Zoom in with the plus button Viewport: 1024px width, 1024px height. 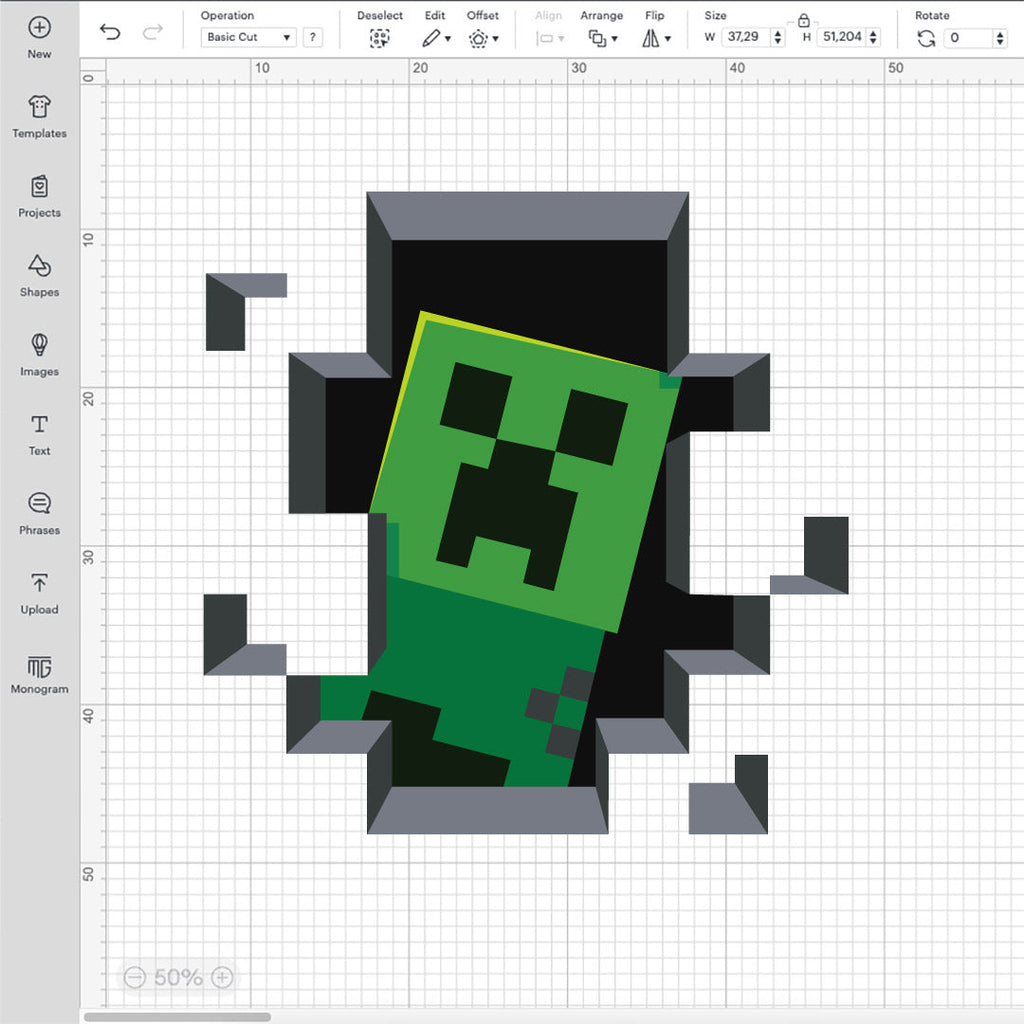tap(222, 977)
